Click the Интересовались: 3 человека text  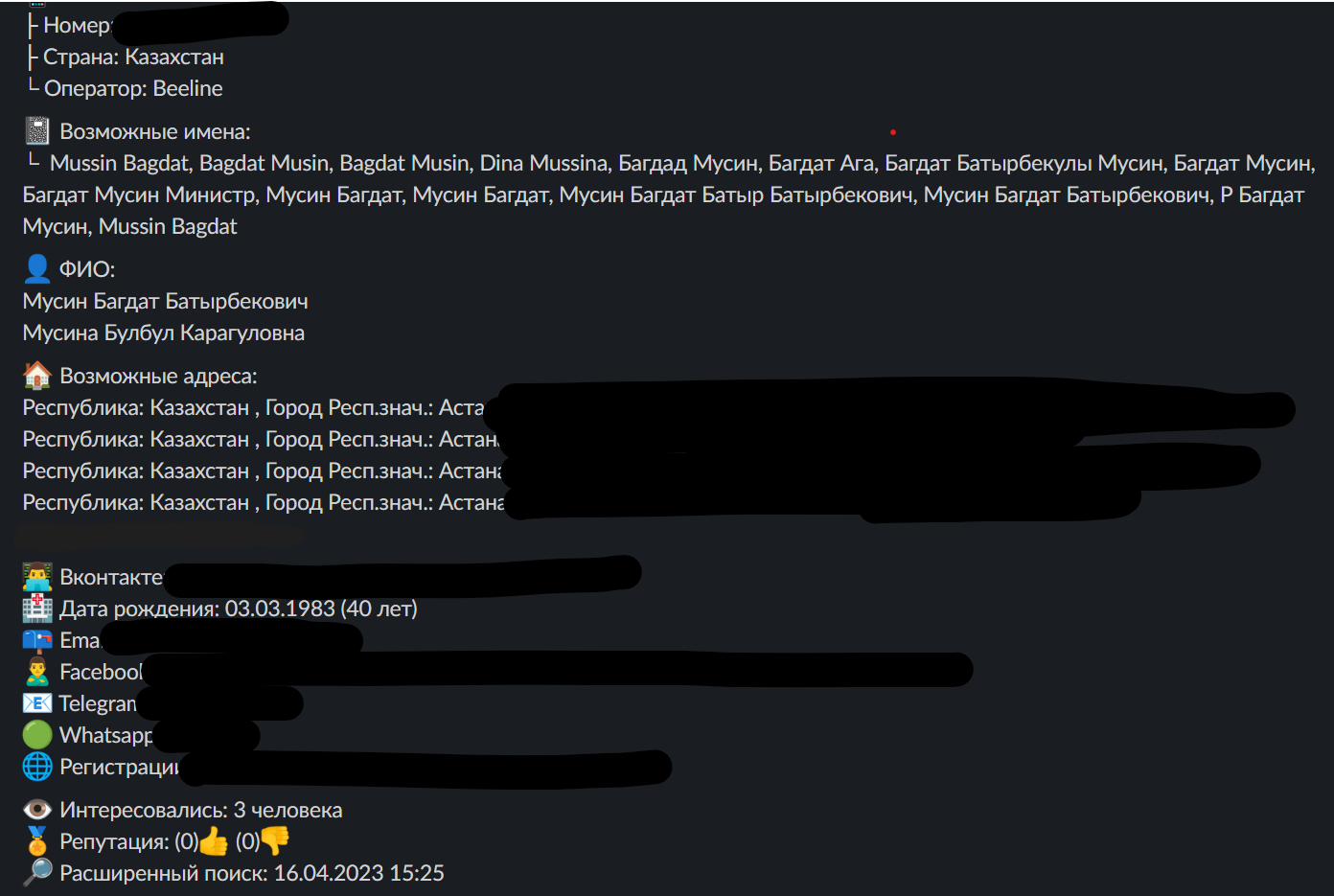(201, 810)
